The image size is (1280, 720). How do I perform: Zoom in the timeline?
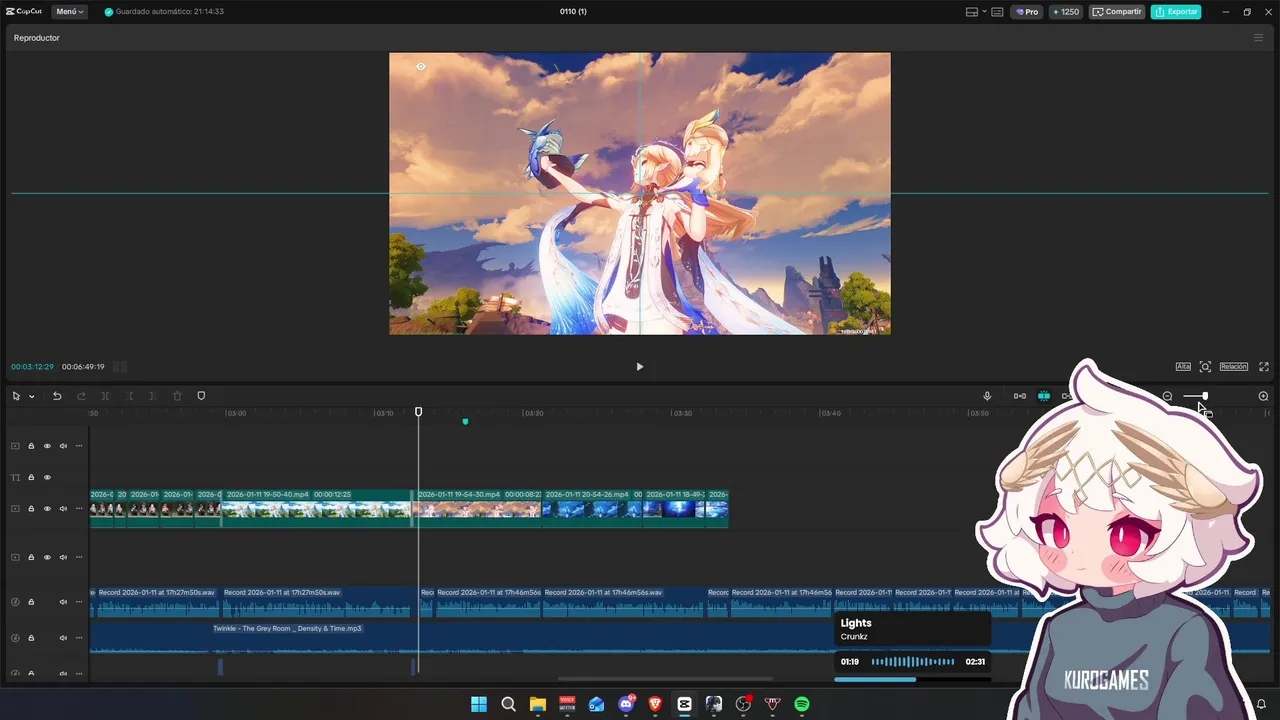click(1263, 396)
